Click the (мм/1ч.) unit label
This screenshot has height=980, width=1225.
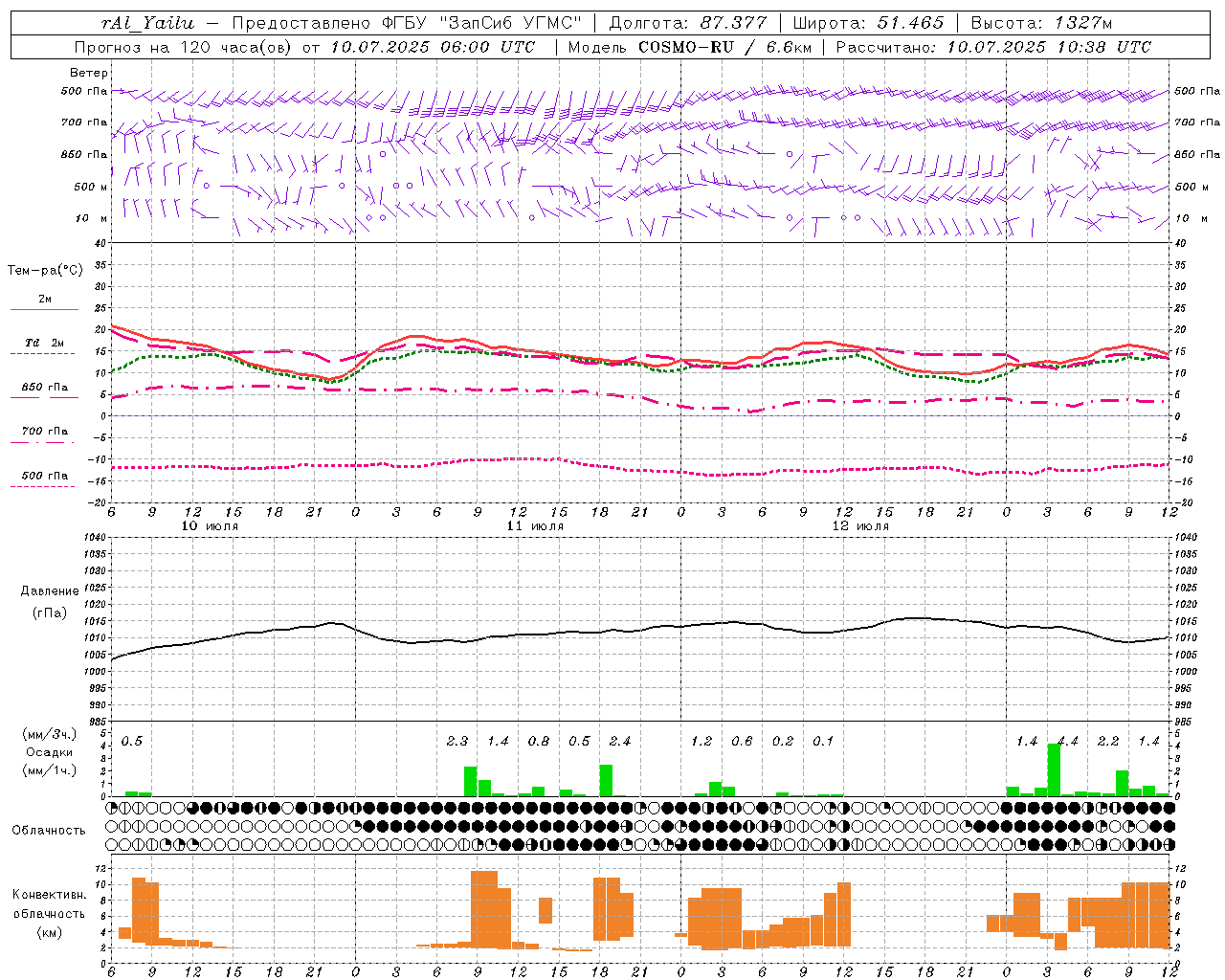49,770
